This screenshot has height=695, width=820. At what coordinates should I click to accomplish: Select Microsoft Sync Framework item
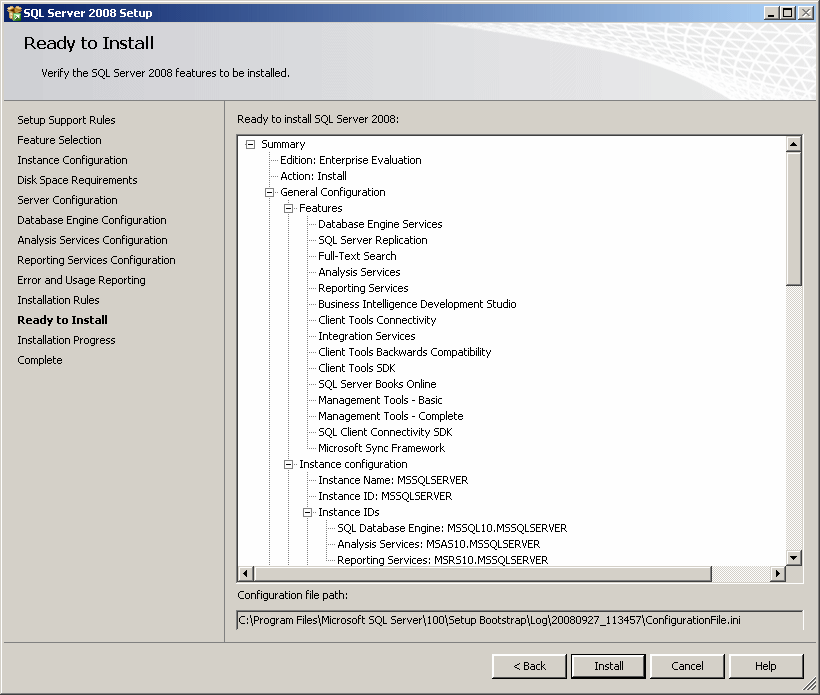coord(382,448)
